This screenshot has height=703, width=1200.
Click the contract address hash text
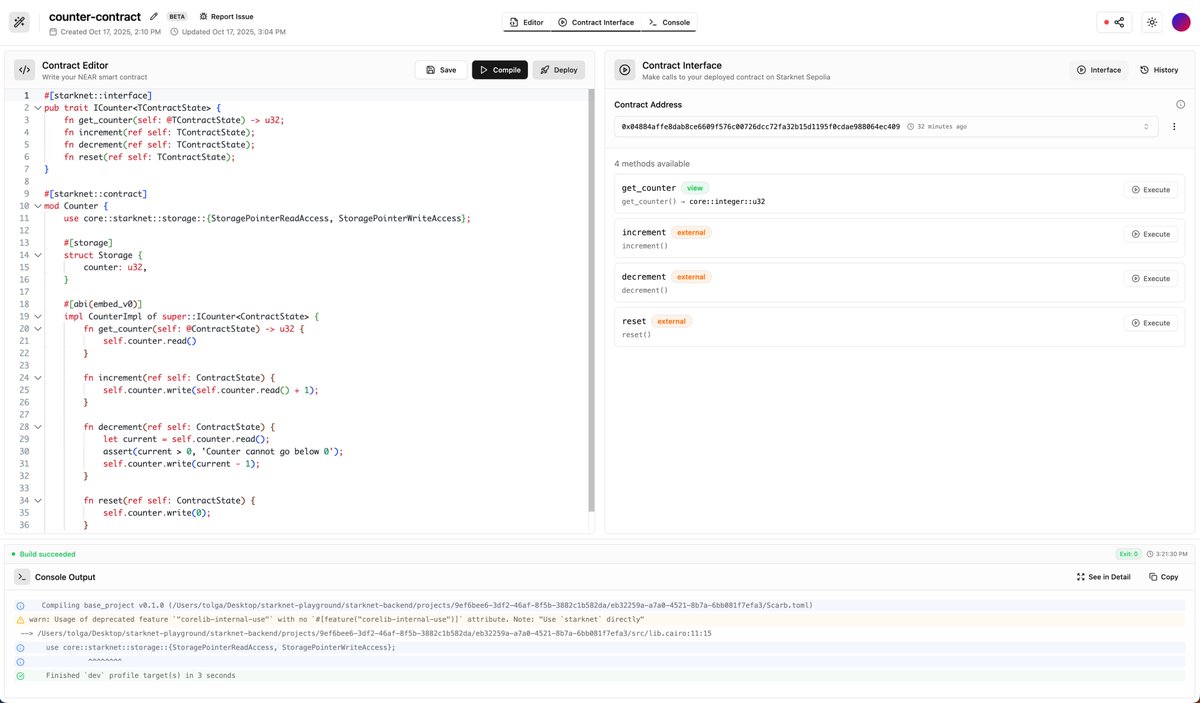[761, 127]
